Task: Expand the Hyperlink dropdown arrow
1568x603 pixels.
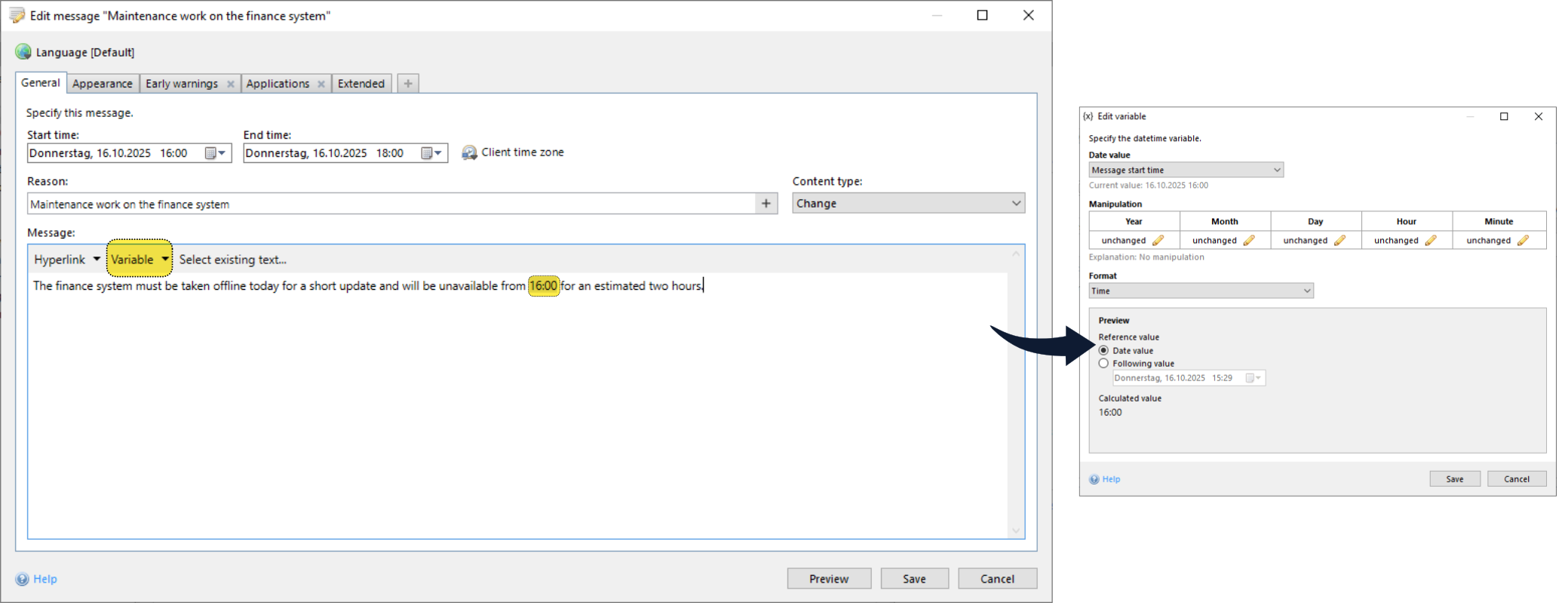Action: 97,259
